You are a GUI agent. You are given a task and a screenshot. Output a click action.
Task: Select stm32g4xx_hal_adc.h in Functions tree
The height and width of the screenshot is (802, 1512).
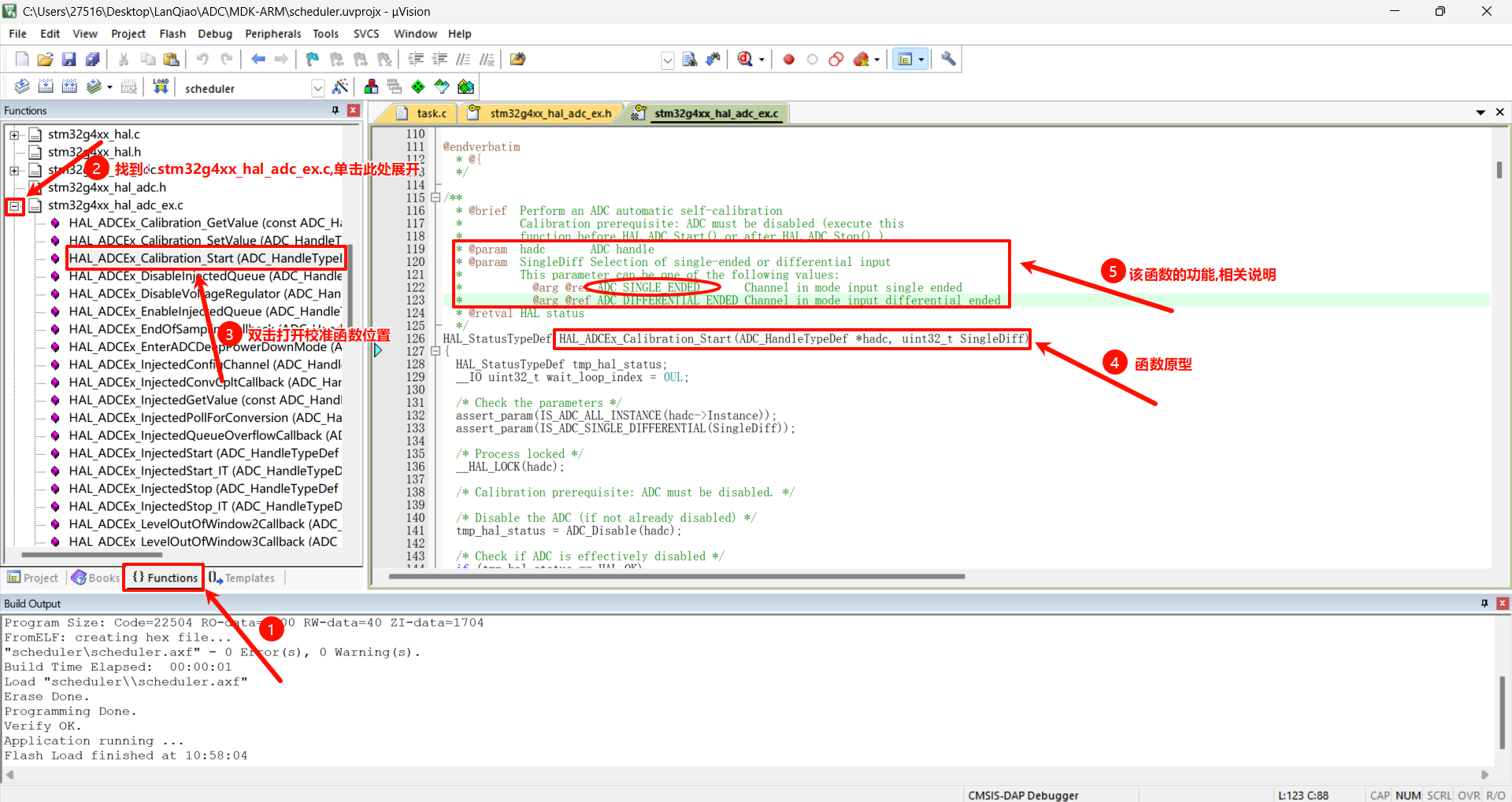tap(107, 187)
